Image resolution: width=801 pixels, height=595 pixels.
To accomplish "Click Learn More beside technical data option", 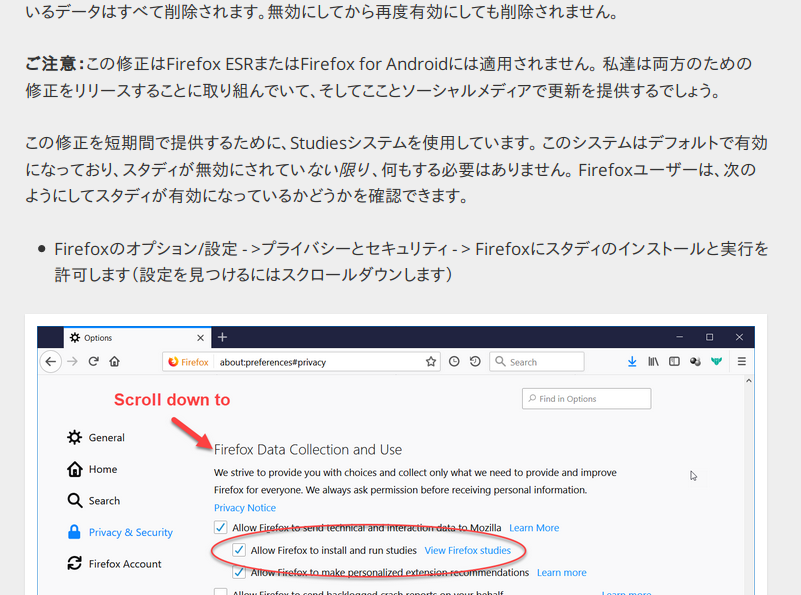I will 534,528.
